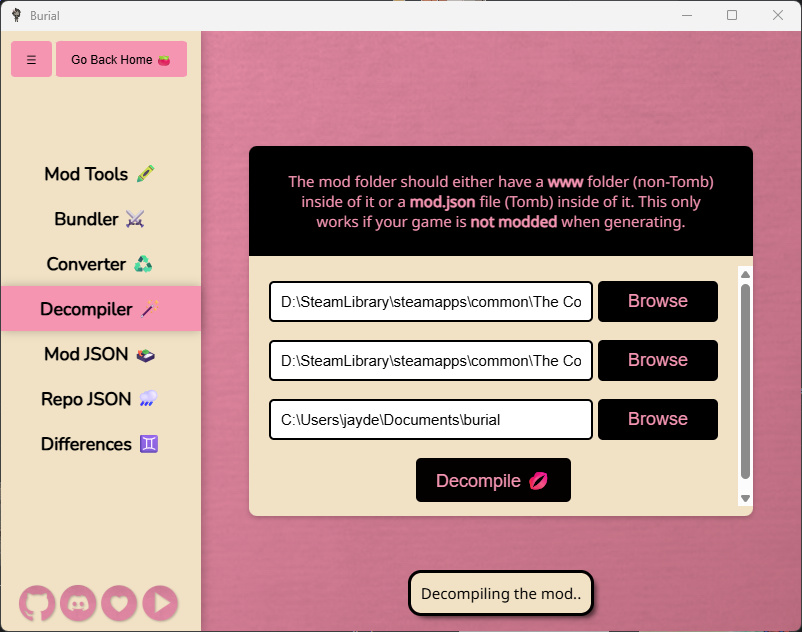Screen dimensions: 802x632
Task: Minimize the Burial window
Action: click(x=687, y=15)
